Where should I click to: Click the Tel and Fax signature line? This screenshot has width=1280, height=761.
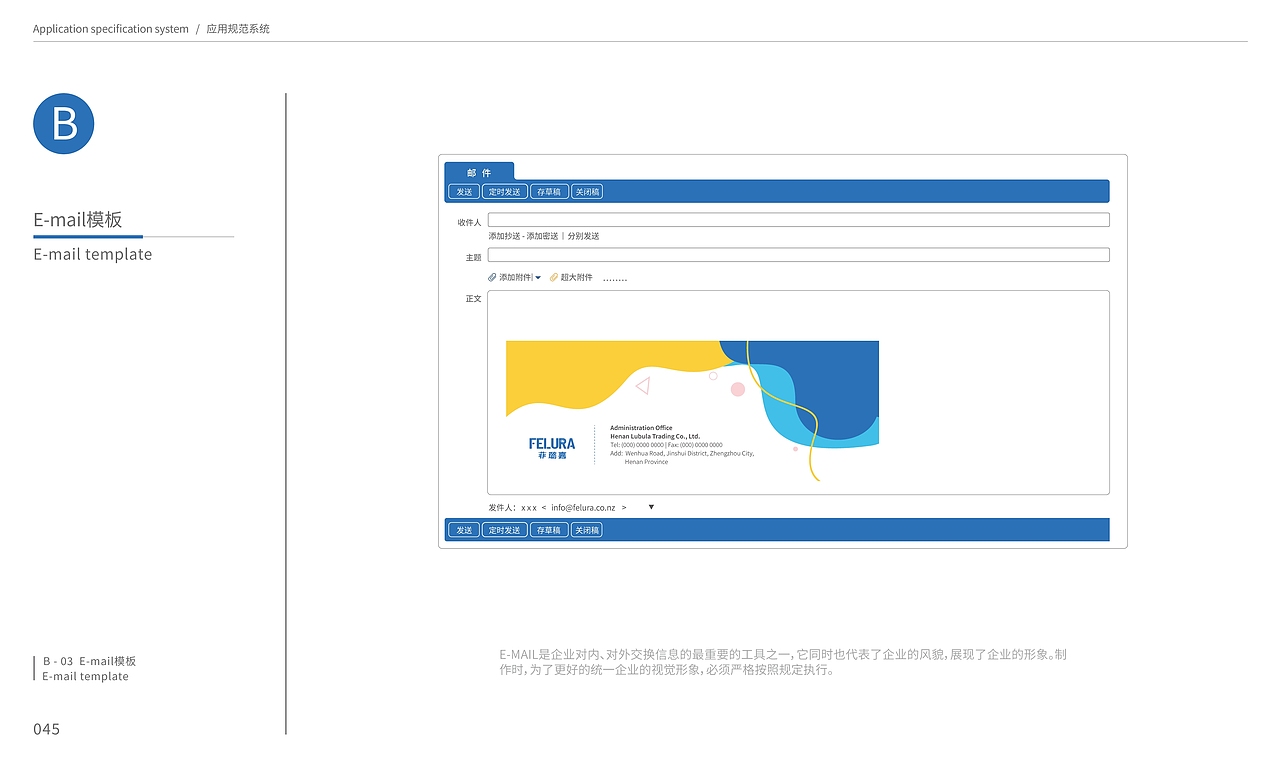tap(666, 445)
